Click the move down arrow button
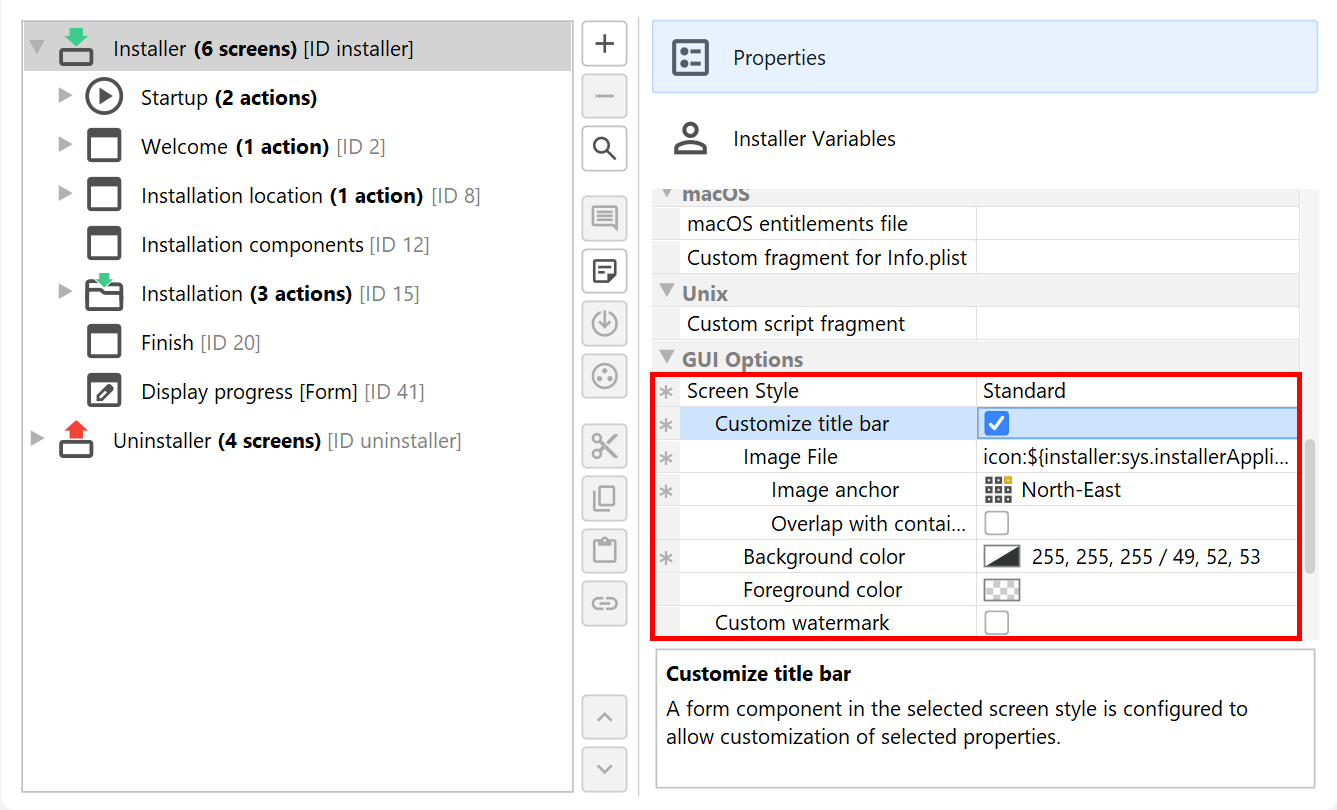Screen dimensions: 1337x810 pos(604,769)
